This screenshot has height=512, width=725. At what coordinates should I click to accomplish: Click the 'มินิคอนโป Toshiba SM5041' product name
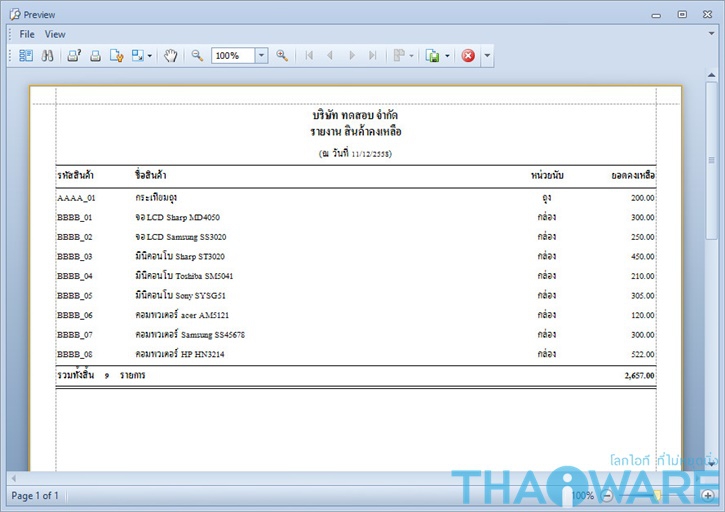(x=184, y=276)
